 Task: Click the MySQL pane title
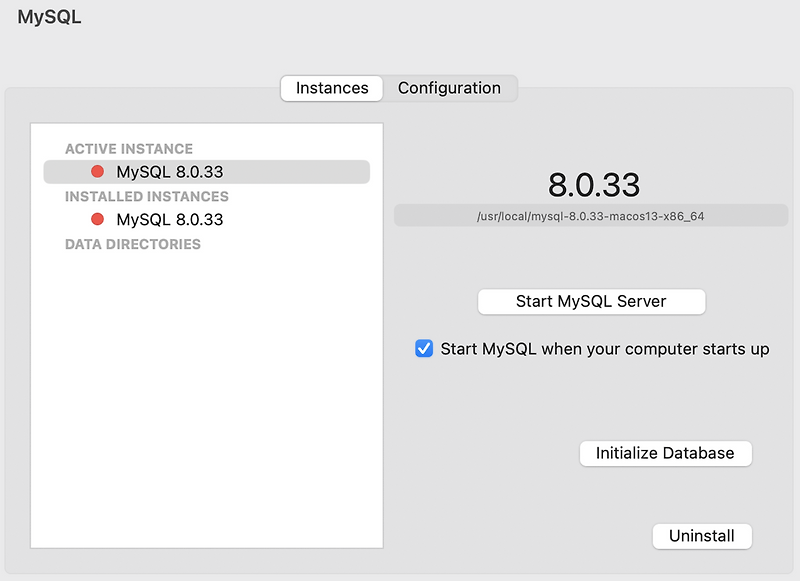(x=51, y=16)
